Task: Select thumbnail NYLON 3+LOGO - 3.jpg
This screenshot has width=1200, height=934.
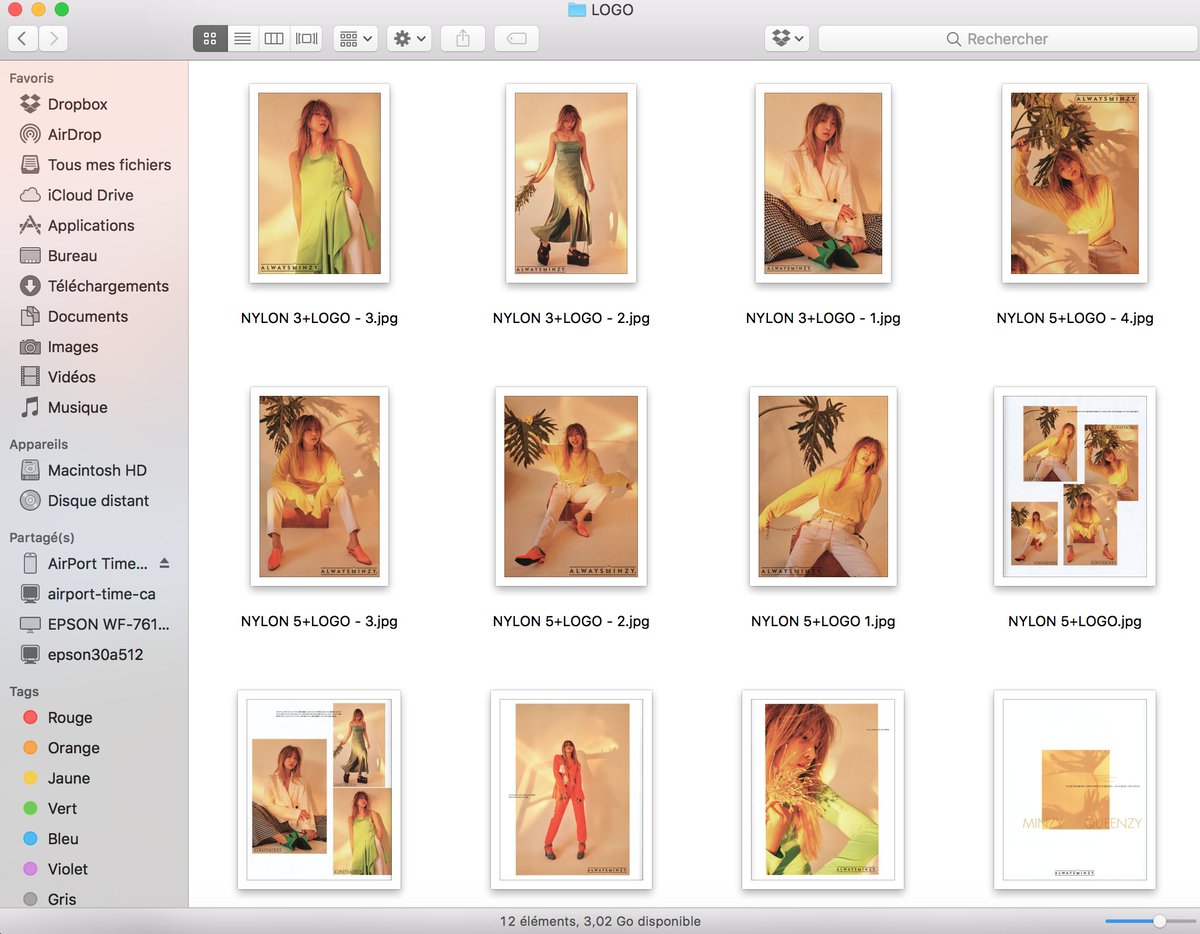Action: click(319, 183)
